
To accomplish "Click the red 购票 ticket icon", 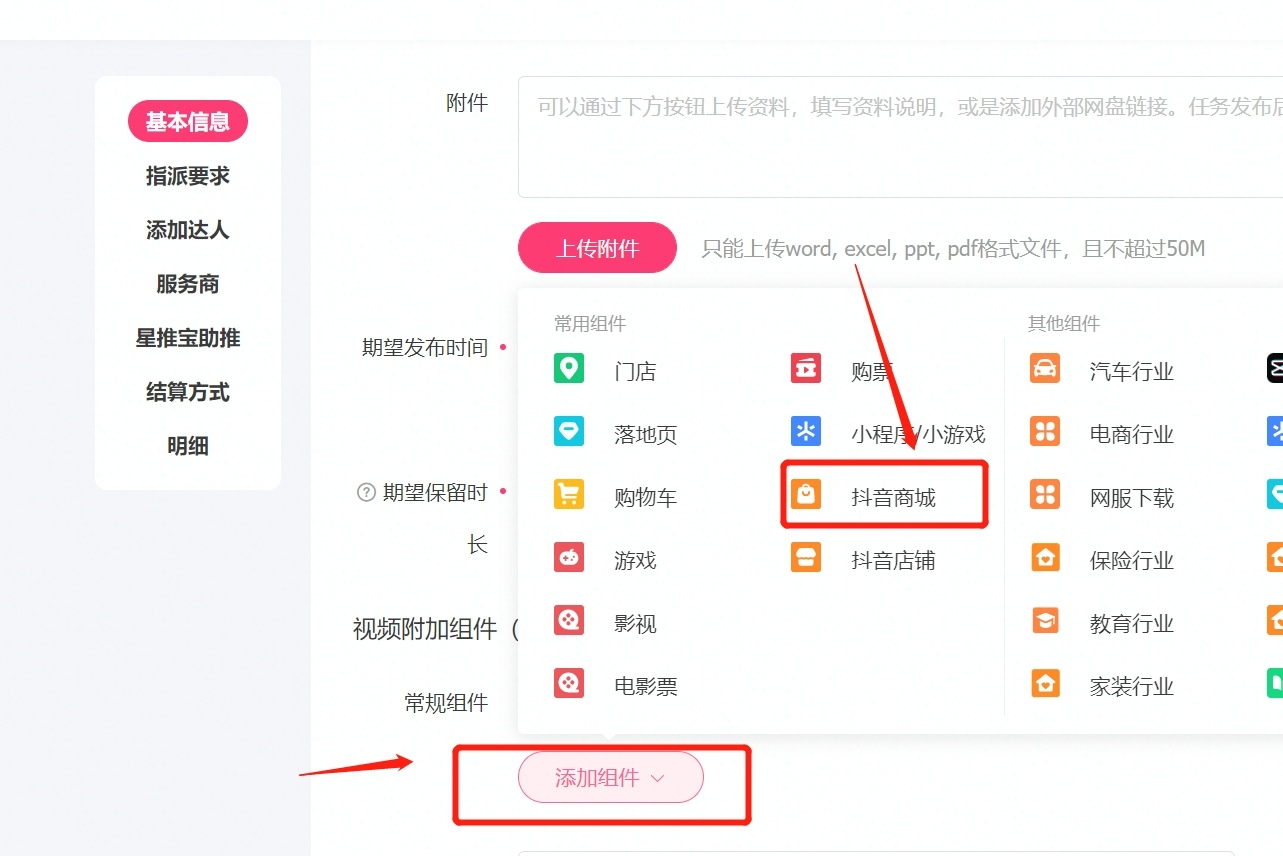I will pos(806,369).
